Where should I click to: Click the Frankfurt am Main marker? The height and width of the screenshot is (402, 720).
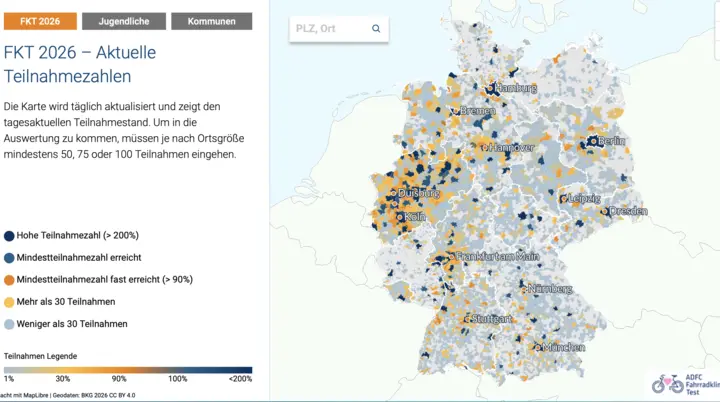pyautogui.click(x=452, y=256)
